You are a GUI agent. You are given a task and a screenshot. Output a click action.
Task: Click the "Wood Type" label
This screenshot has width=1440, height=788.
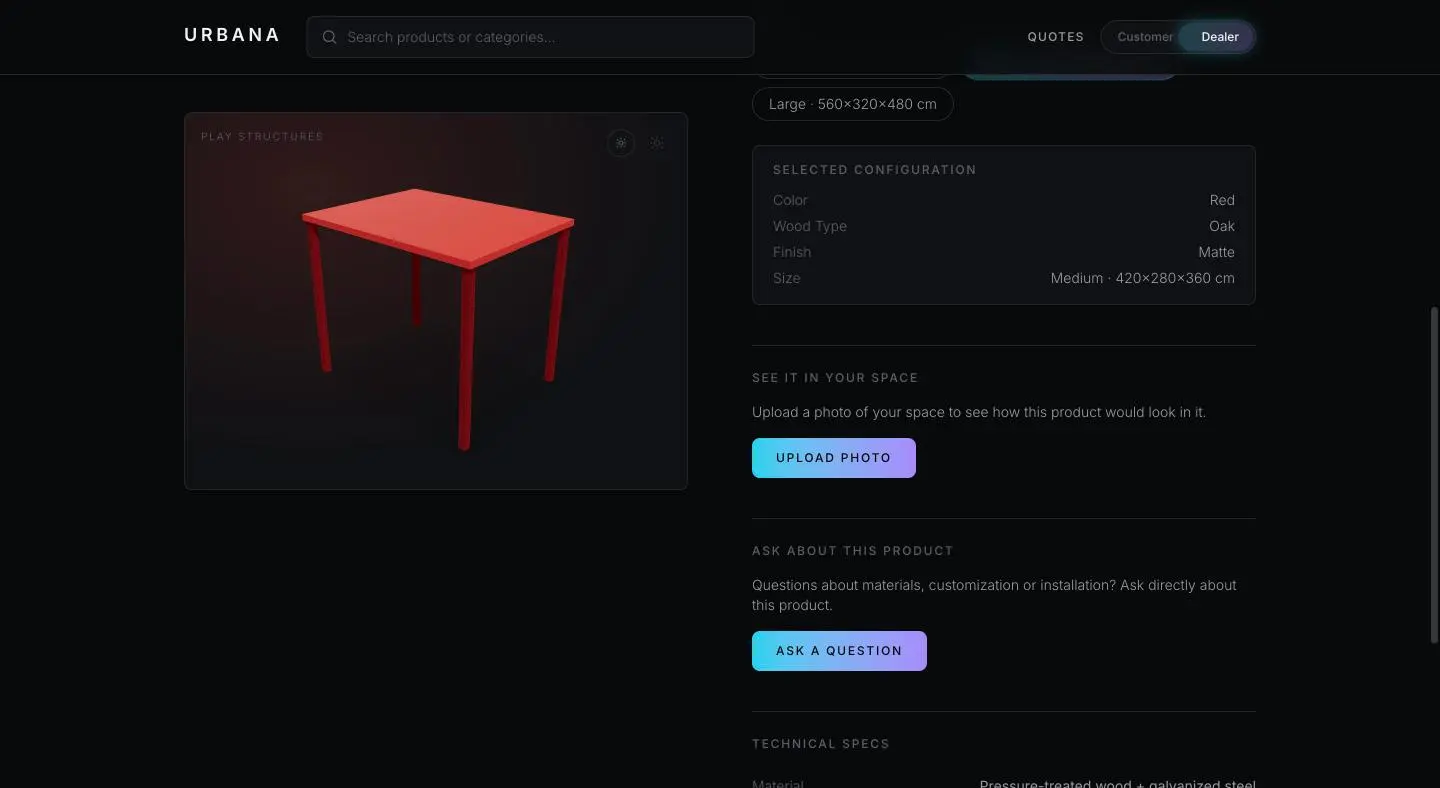(810, 226)
